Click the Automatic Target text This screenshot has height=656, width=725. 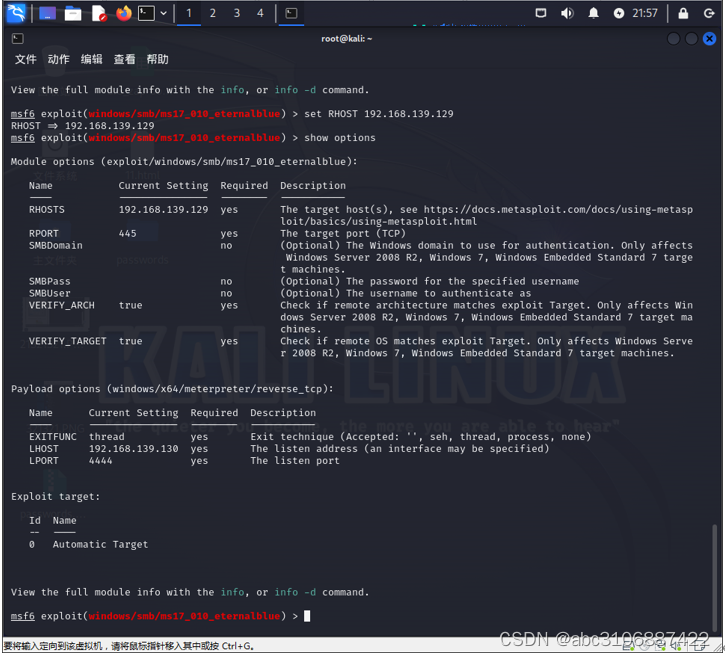[100, 544]
